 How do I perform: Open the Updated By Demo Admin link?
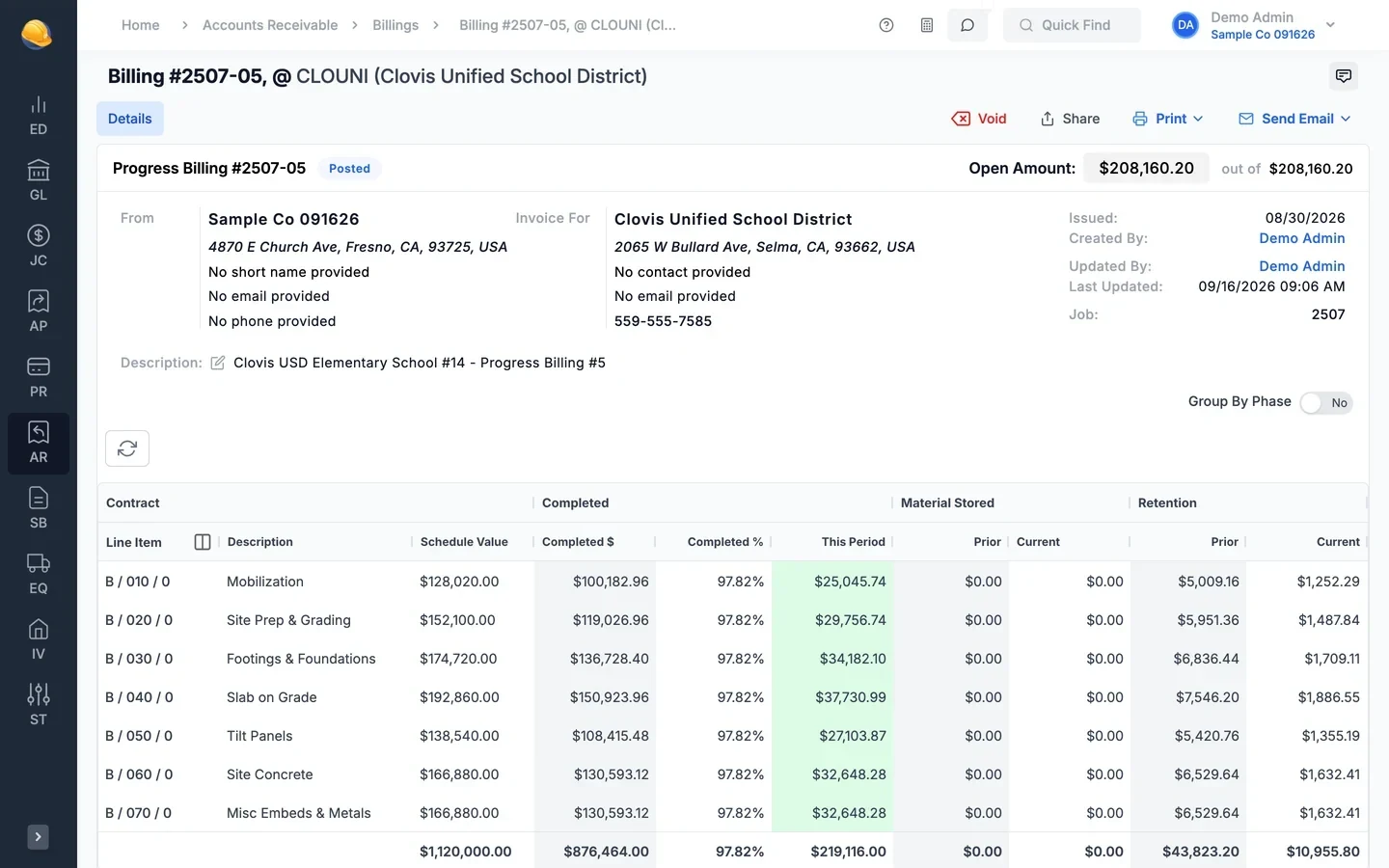(x=1302, y=266)
